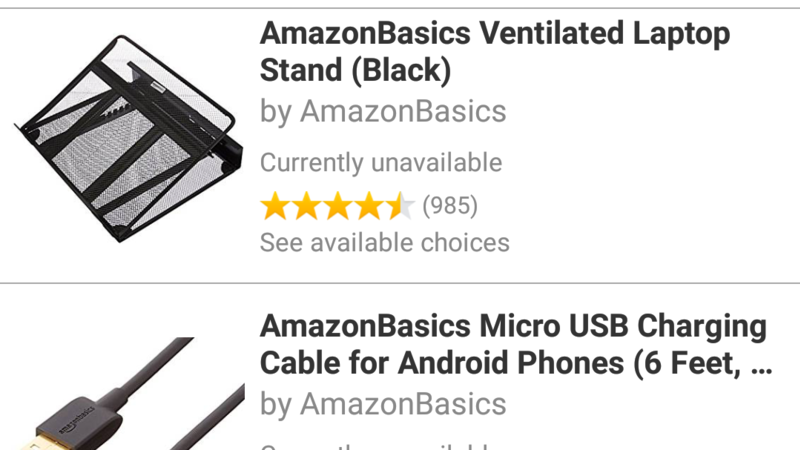Open the Micro USB Charging Cable title
Viewport: 800px width, 450px height.
click(515, 344)
